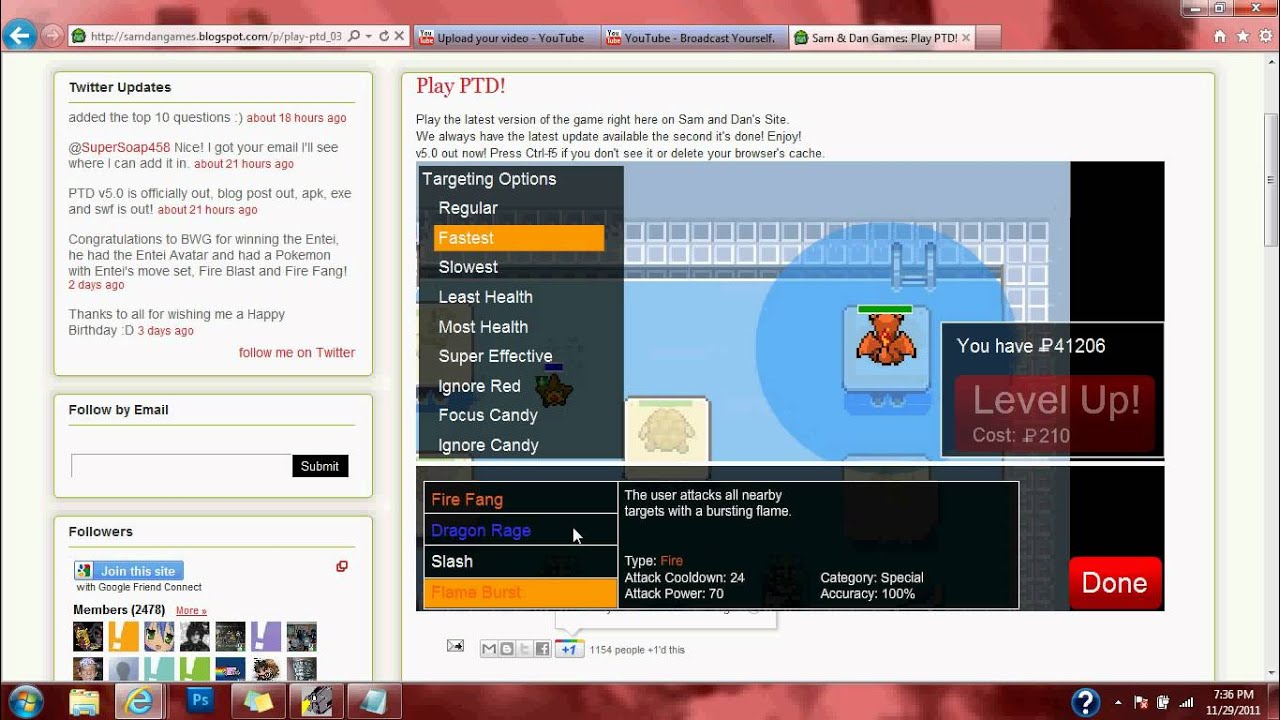The height and width of the screenshot is (720, 1280).
Task: Share post to Twitter icon
Action: tap(525, 649)
